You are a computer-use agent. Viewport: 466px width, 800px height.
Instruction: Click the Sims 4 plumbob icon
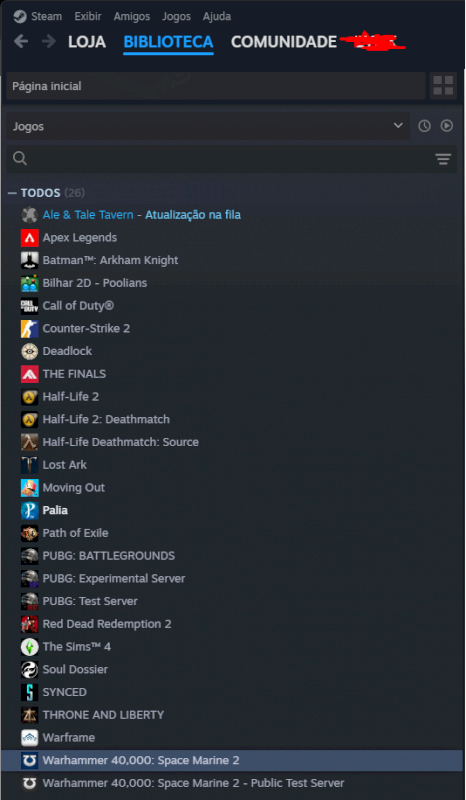point(30,647)
